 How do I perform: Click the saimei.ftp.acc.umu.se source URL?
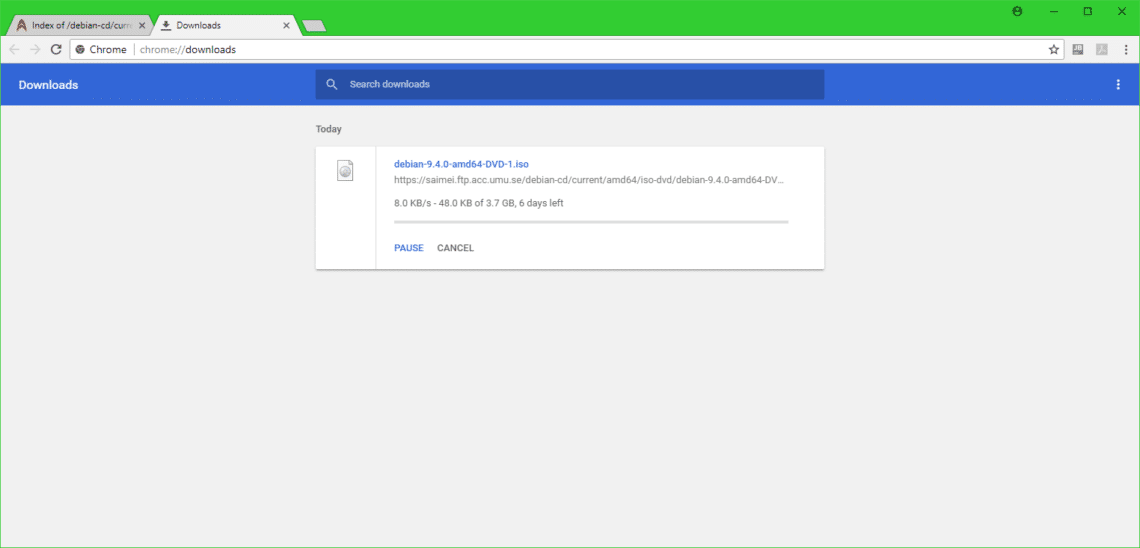(590, 180)
